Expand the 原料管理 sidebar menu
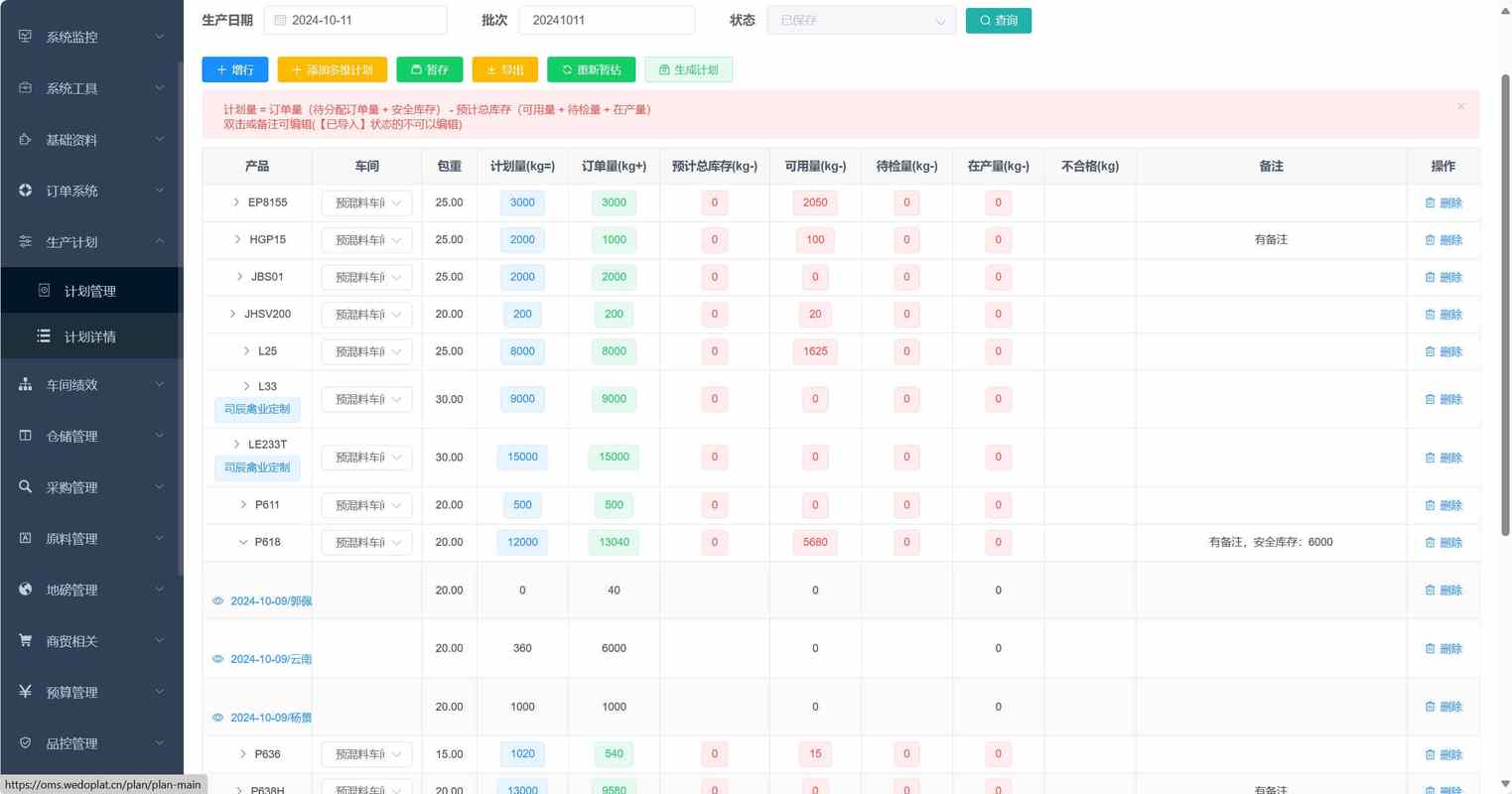The width and height of the screenshot is (1512, 794). click(x=91, y=538)
